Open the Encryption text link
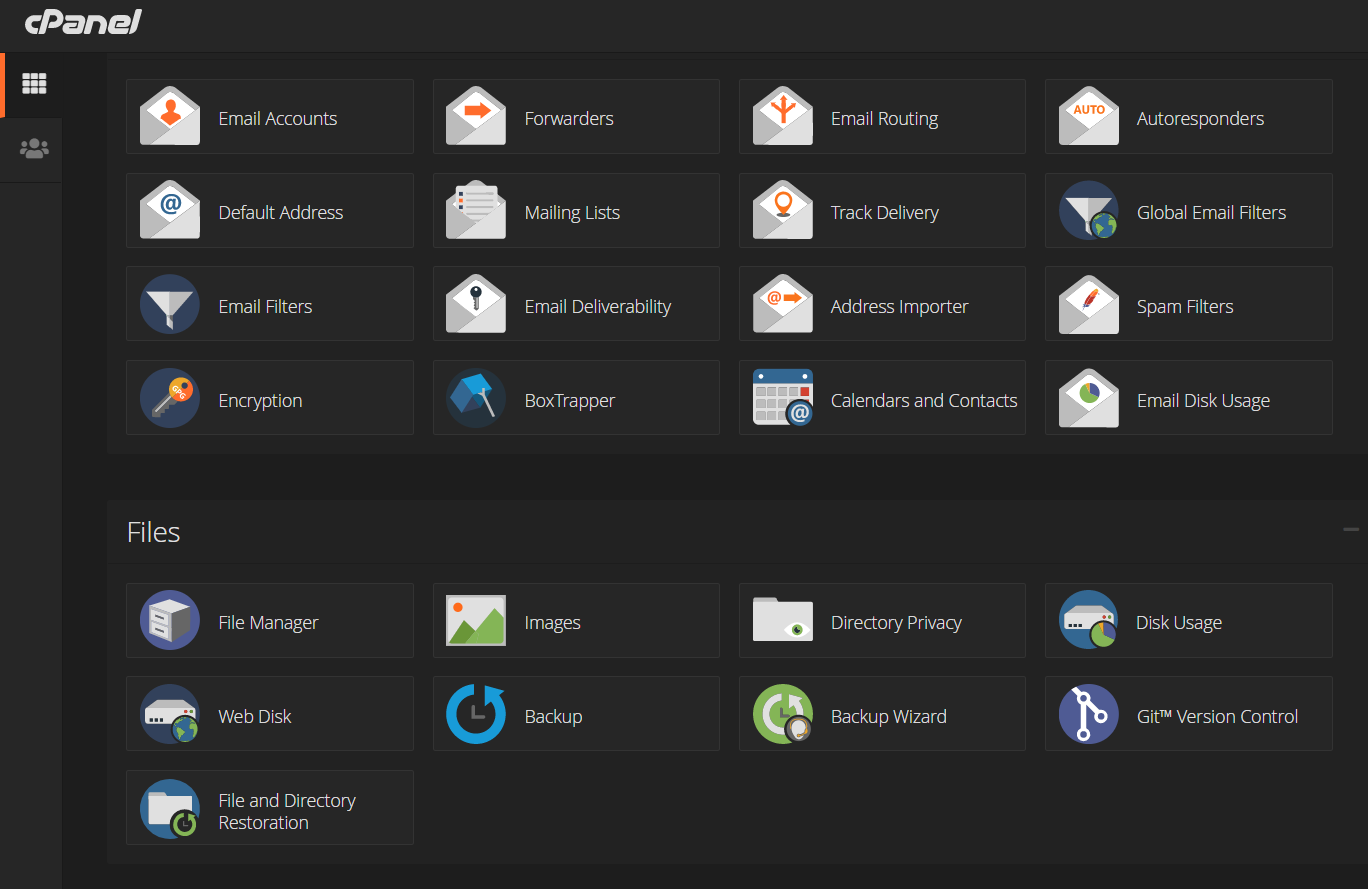The image size is (1368, 889). tap(260, 400)
